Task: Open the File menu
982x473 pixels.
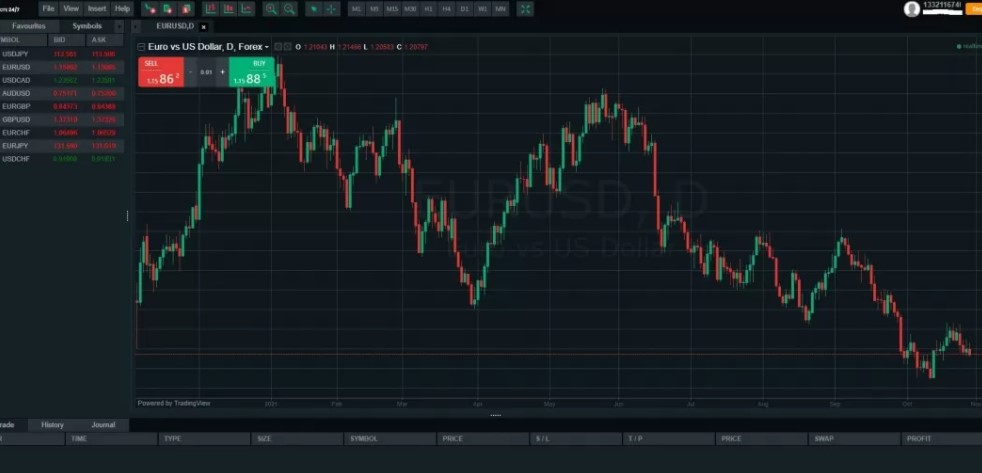Action: (x=48, y=9)
